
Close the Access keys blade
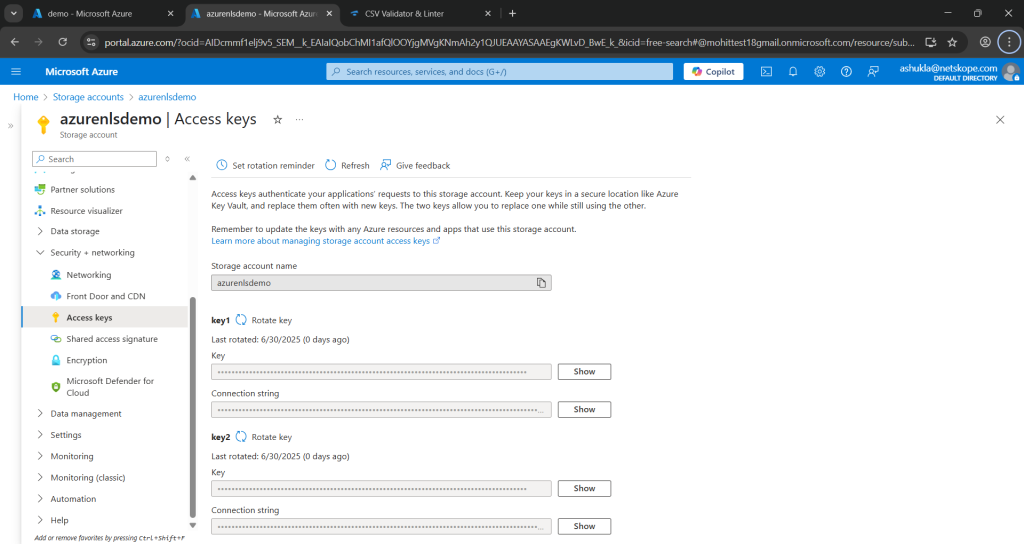[1000, 120]
